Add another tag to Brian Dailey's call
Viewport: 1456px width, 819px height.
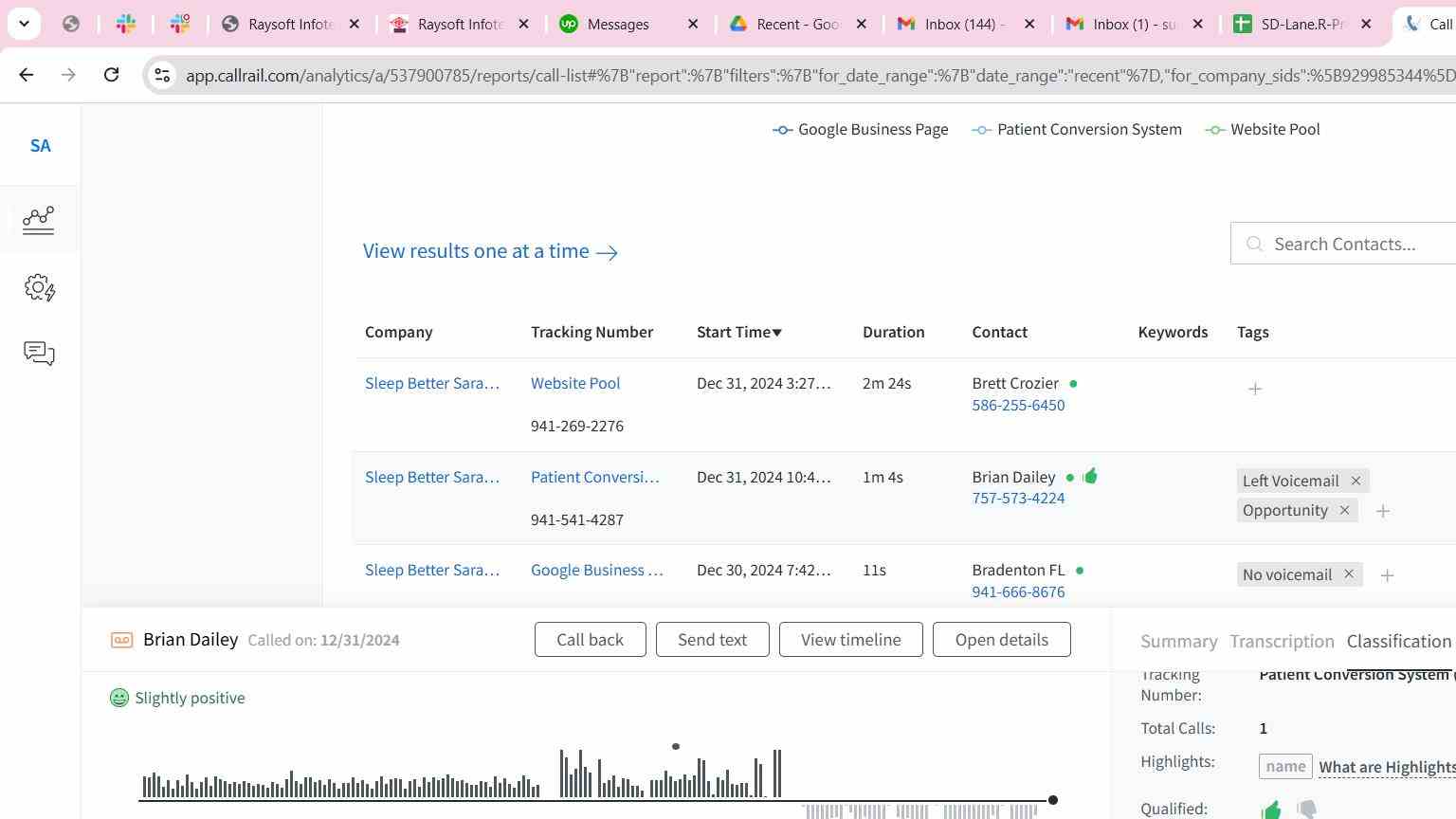(1383, 511)
